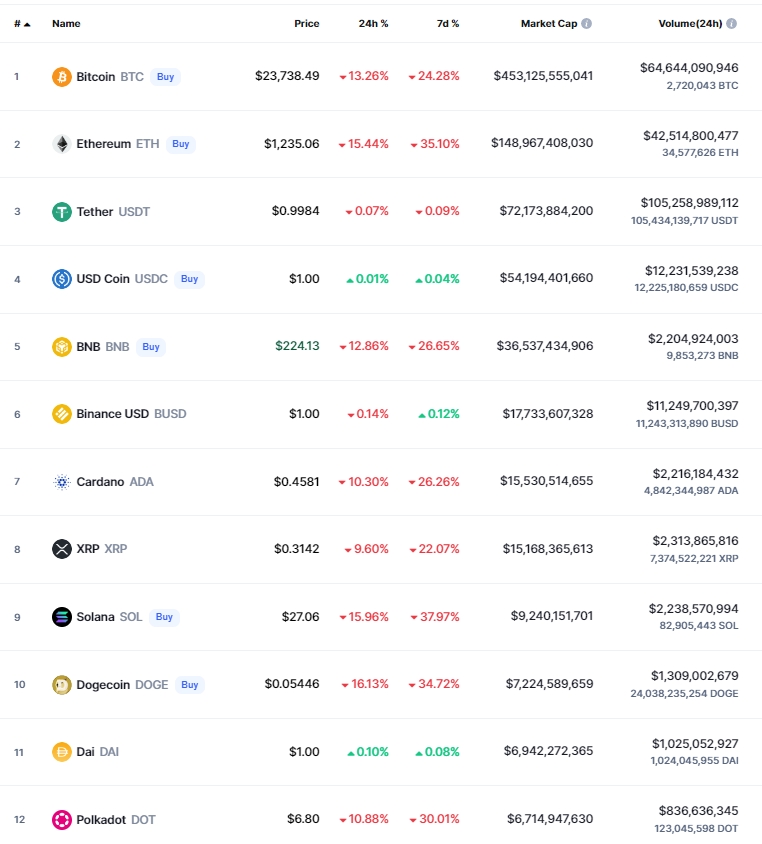
Task: Click the Ethereum diamond logo icon
Action: point(62,144)
